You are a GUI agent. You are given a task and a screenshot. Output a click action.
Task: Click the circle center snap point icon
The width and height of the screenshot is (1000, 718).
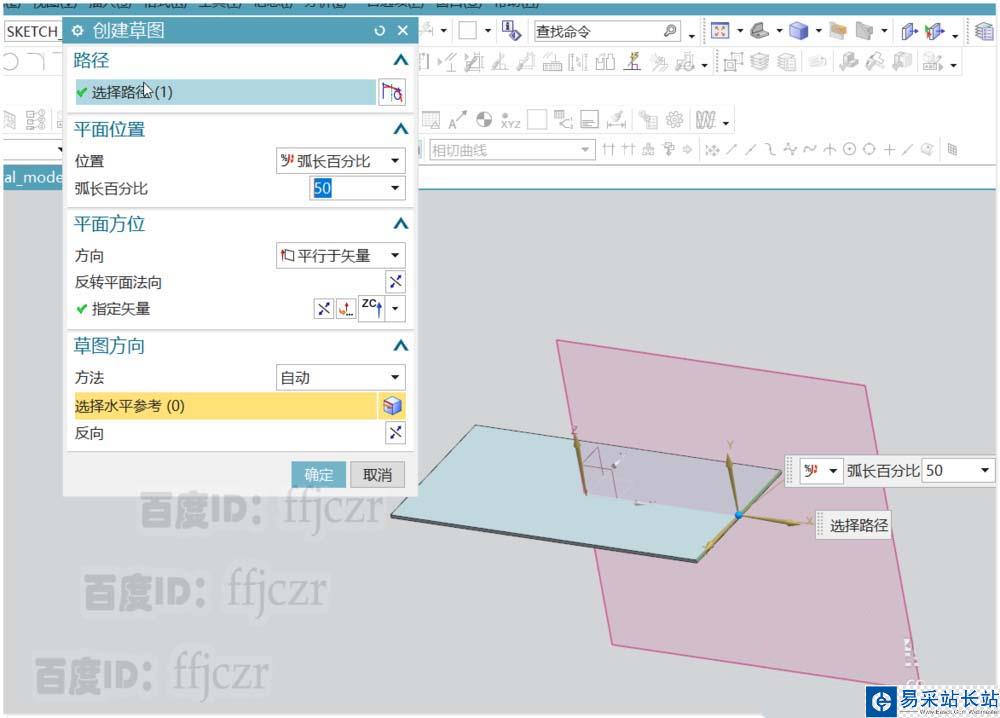(849, 149)
